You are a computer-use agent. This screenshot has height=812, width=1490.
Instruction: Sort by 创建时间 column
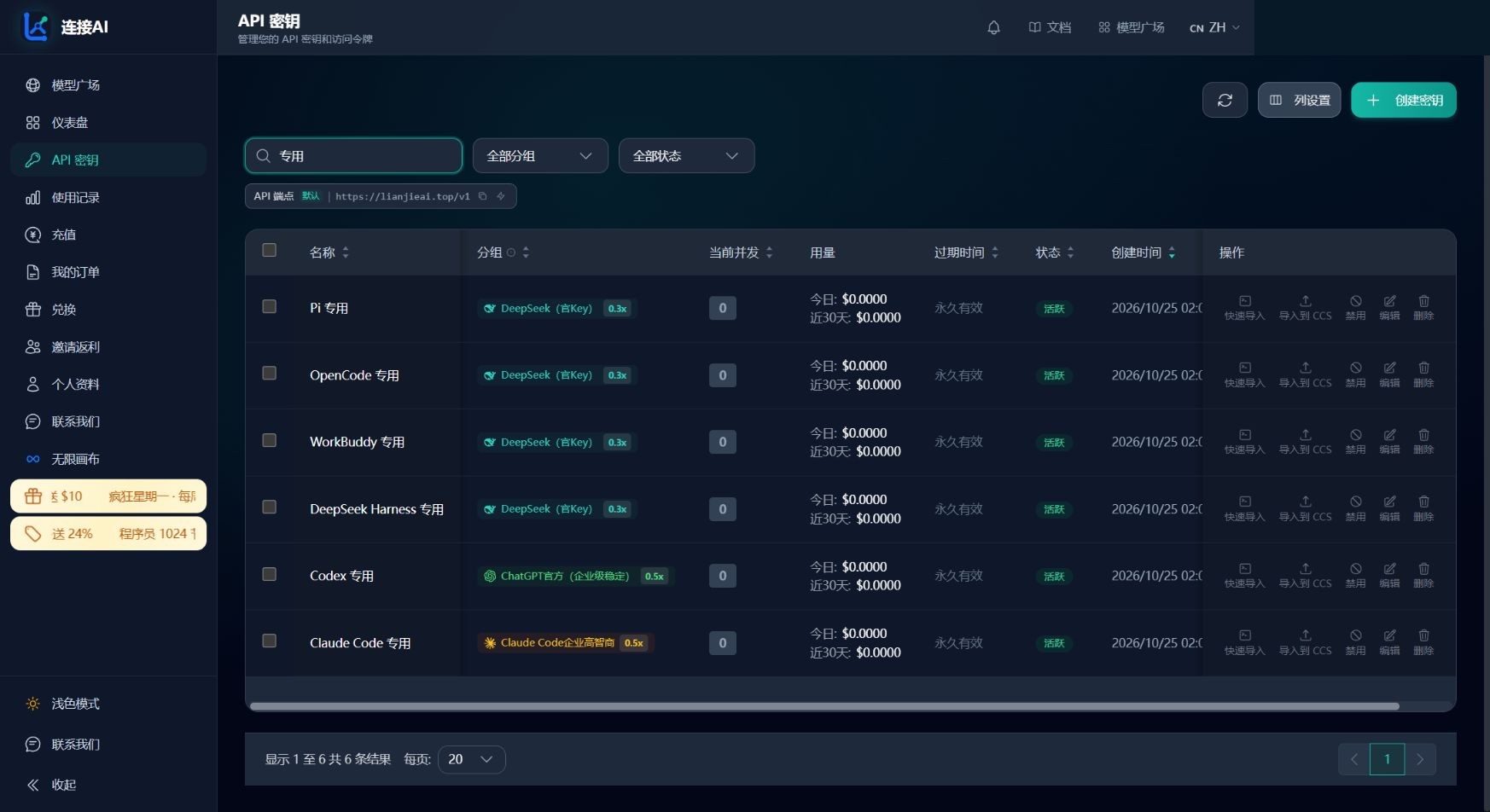1143,252
